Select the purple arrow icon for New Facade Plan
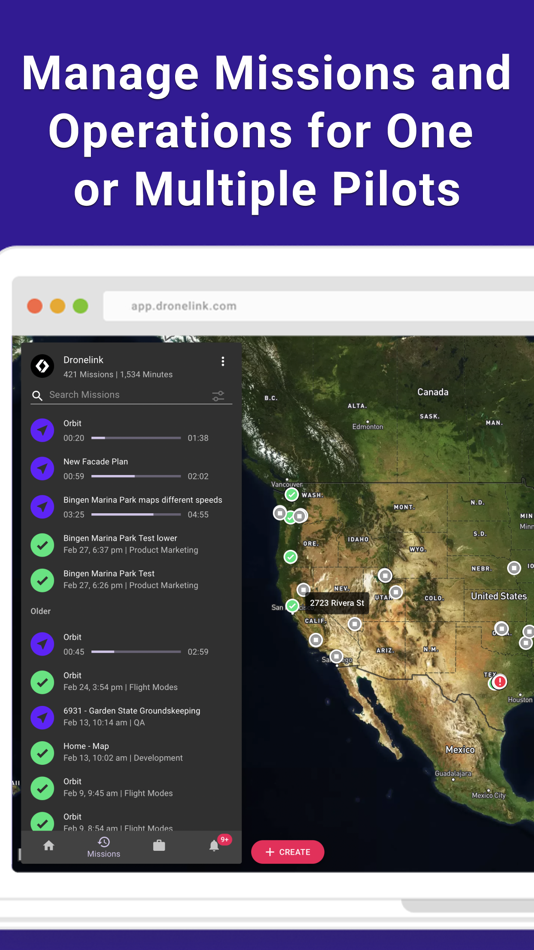This screenshot has width=534, height=950. pos(42,468)
